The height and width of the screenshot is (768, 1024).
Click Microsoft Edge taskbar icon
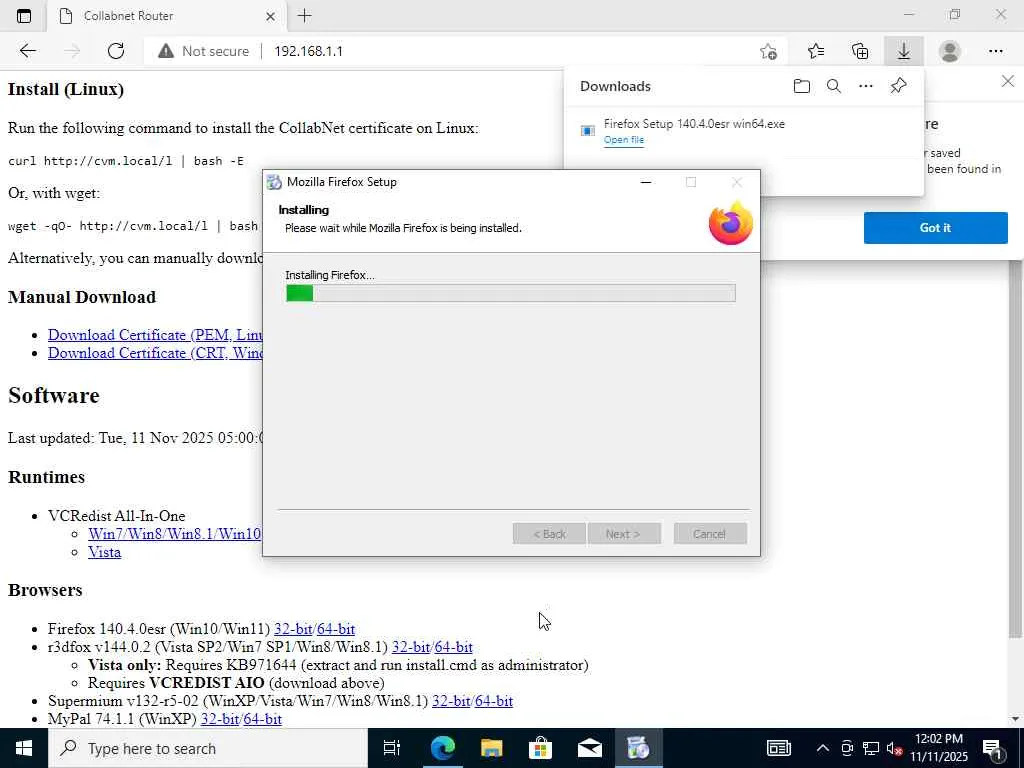click(x=442, y=748)
